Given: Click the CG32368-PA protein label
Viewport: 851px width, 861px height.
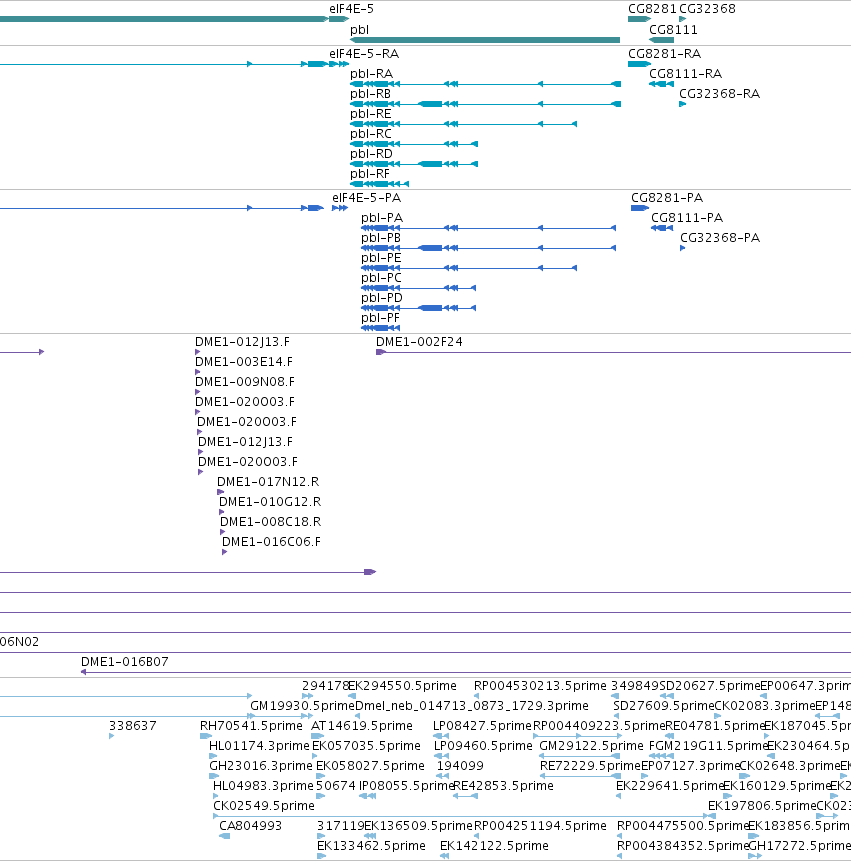Looking at the screenshot, I should point(720,238).
